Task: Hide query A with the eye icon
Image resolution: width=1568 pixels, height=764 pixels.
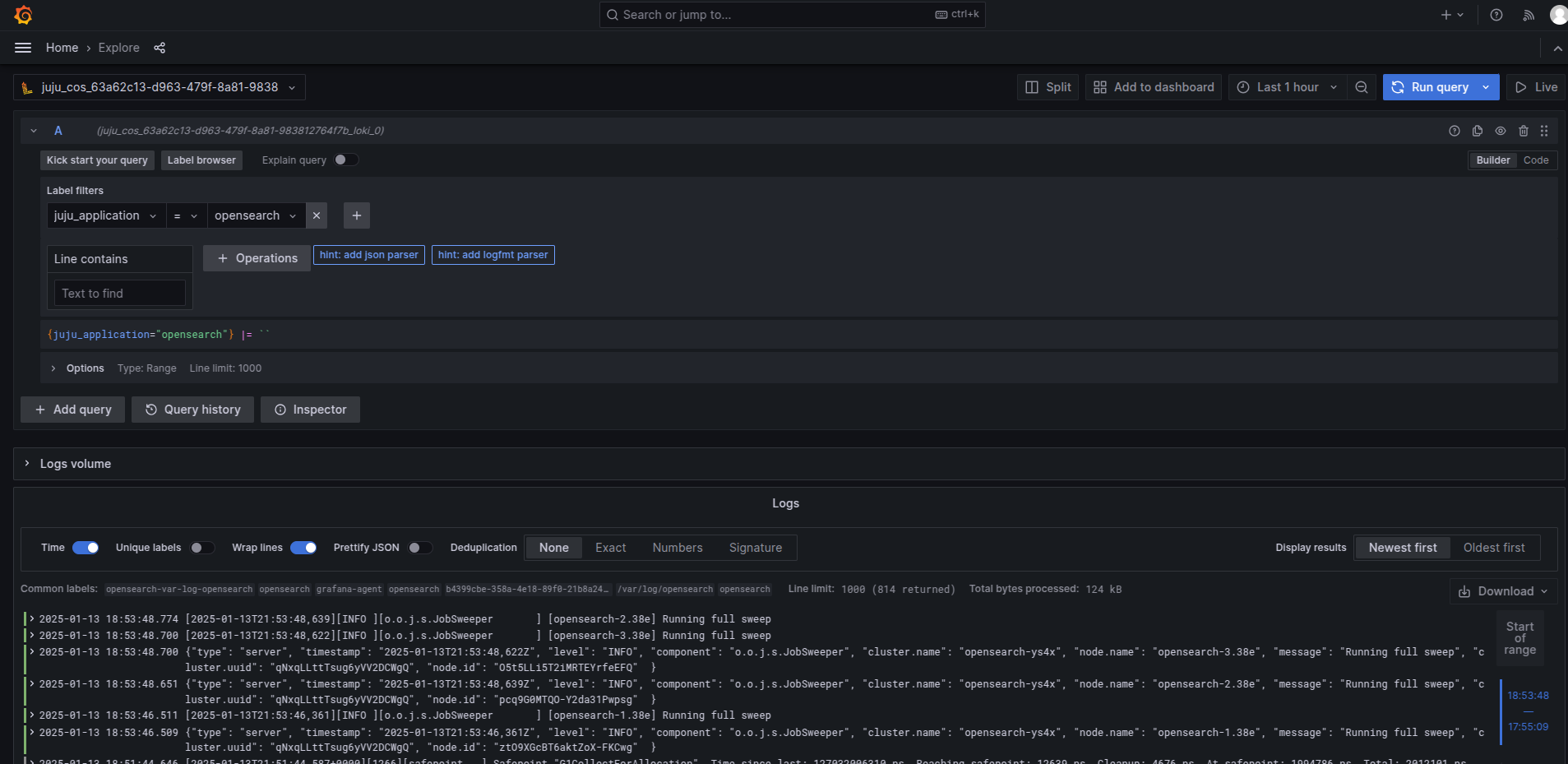Action: pos(1501,131)
